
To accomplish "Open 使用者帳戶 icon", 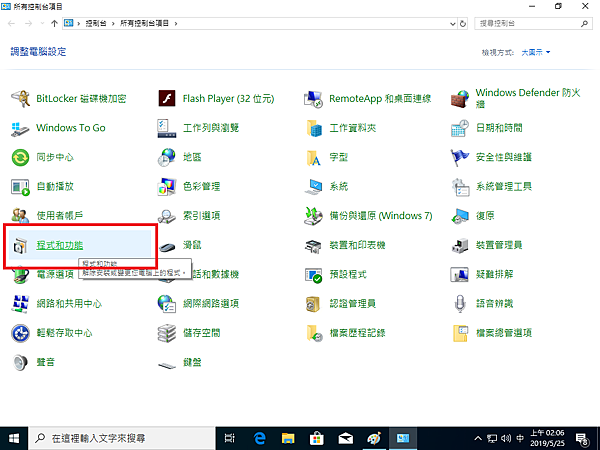I will click(20, 216).
